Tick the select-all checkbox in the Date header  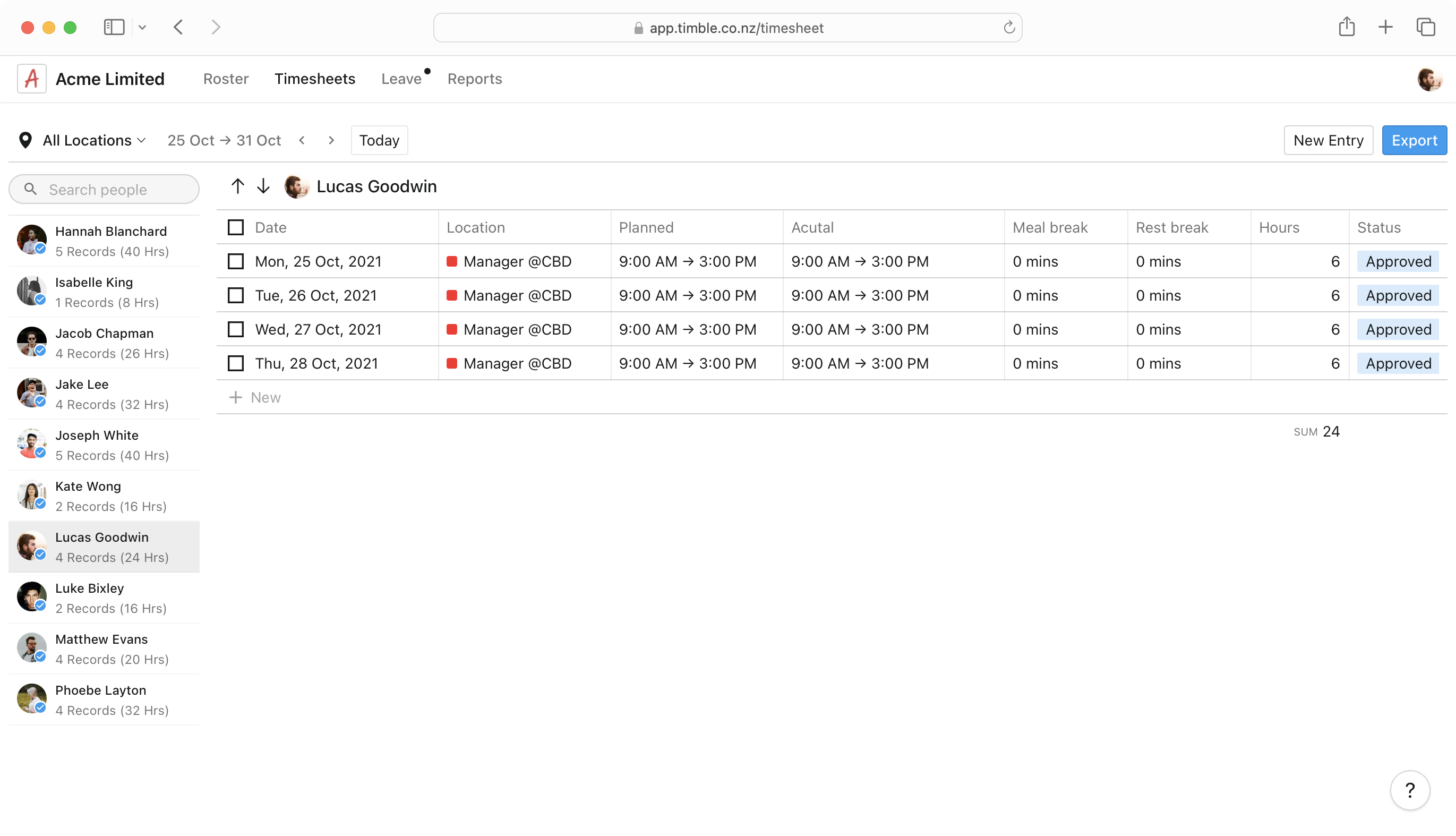pos(235,227)
